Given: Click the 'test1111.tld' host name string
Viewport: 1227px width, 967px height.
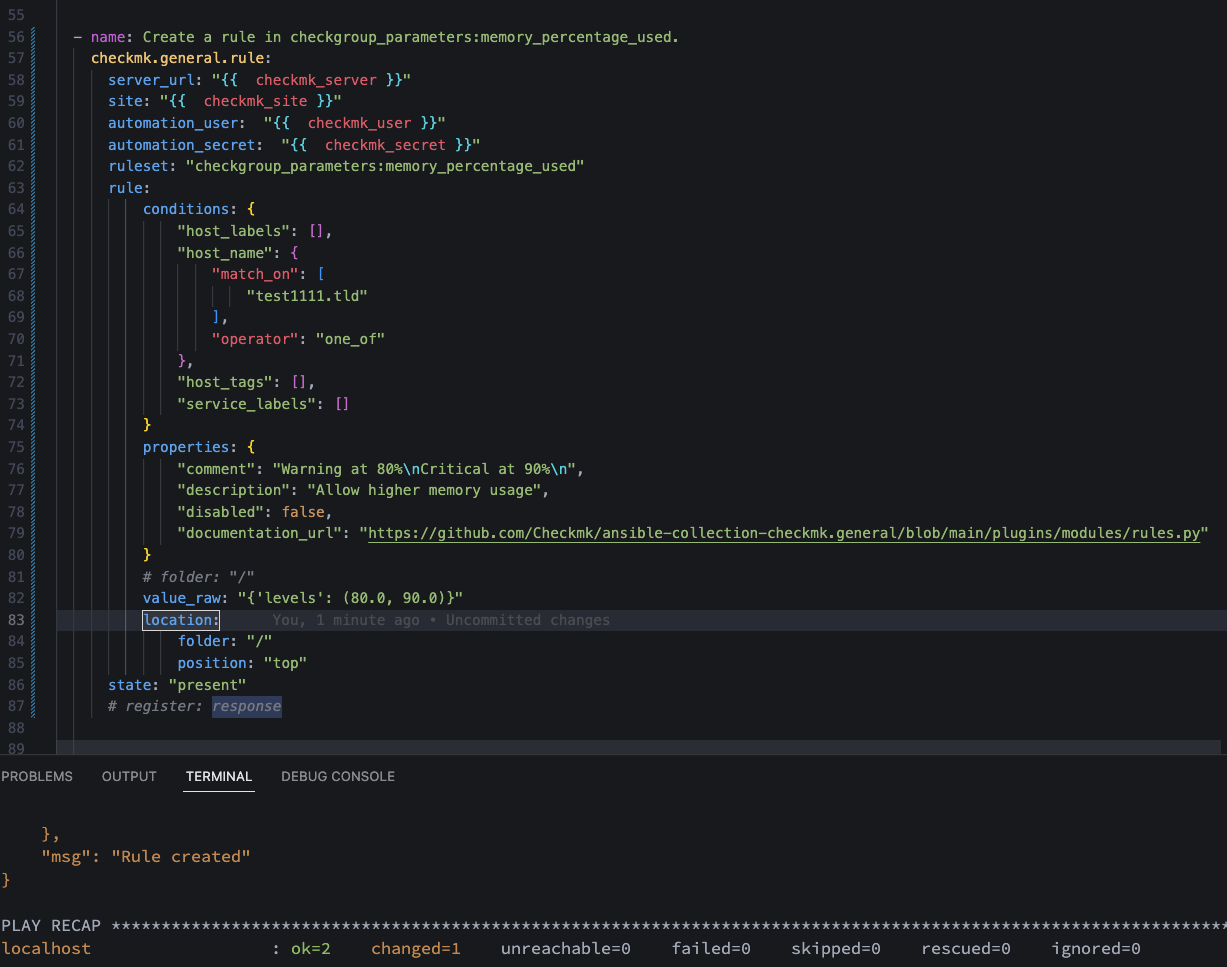Looking at the screenshot, I should (x=307, y=296).
